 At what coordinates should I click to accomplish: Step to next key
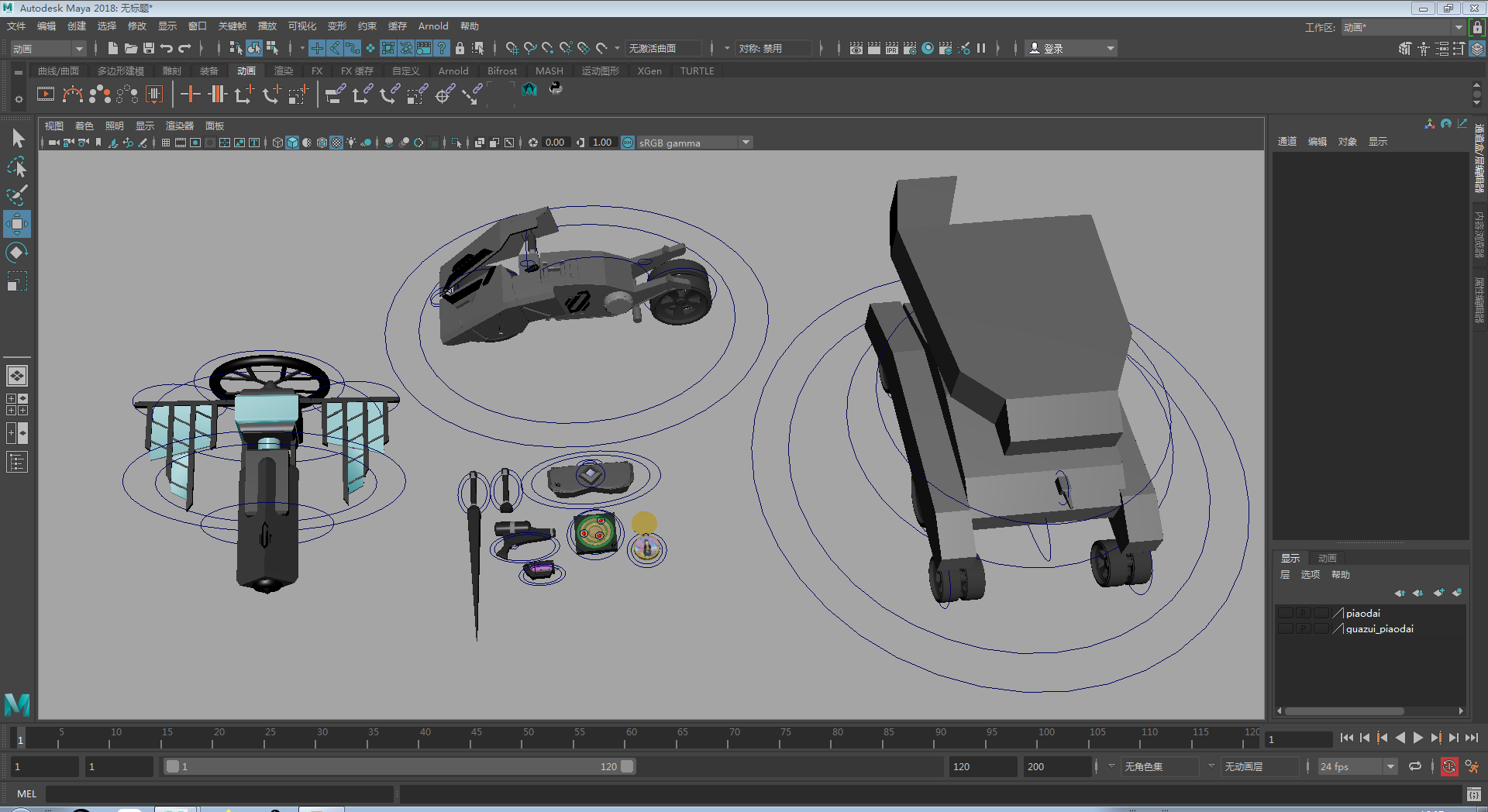pyautogui.click(x=1435, y=738)
